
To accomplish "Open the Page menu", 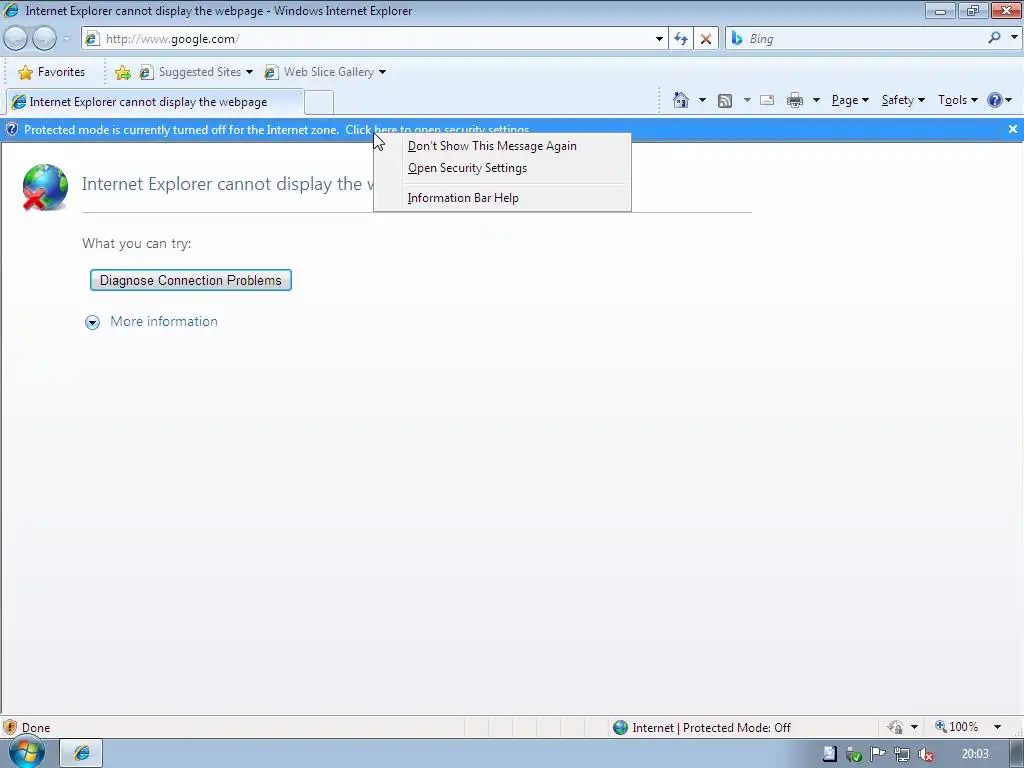I will pos(850,100).
